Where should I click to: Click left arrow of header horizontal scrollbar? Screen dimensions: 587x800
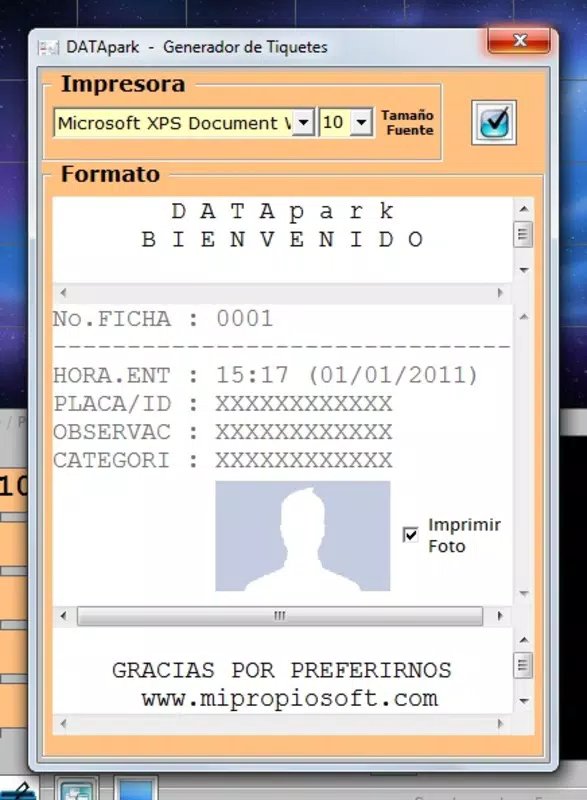coord(63,293)
